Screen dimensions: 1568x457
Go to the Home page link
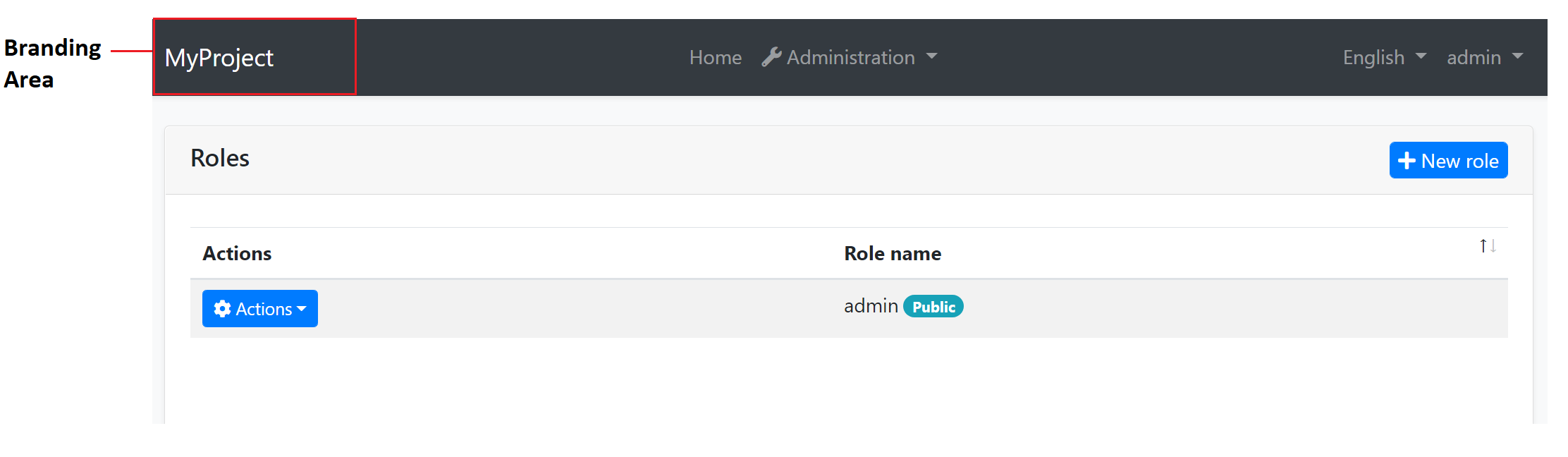click(715, 57)
